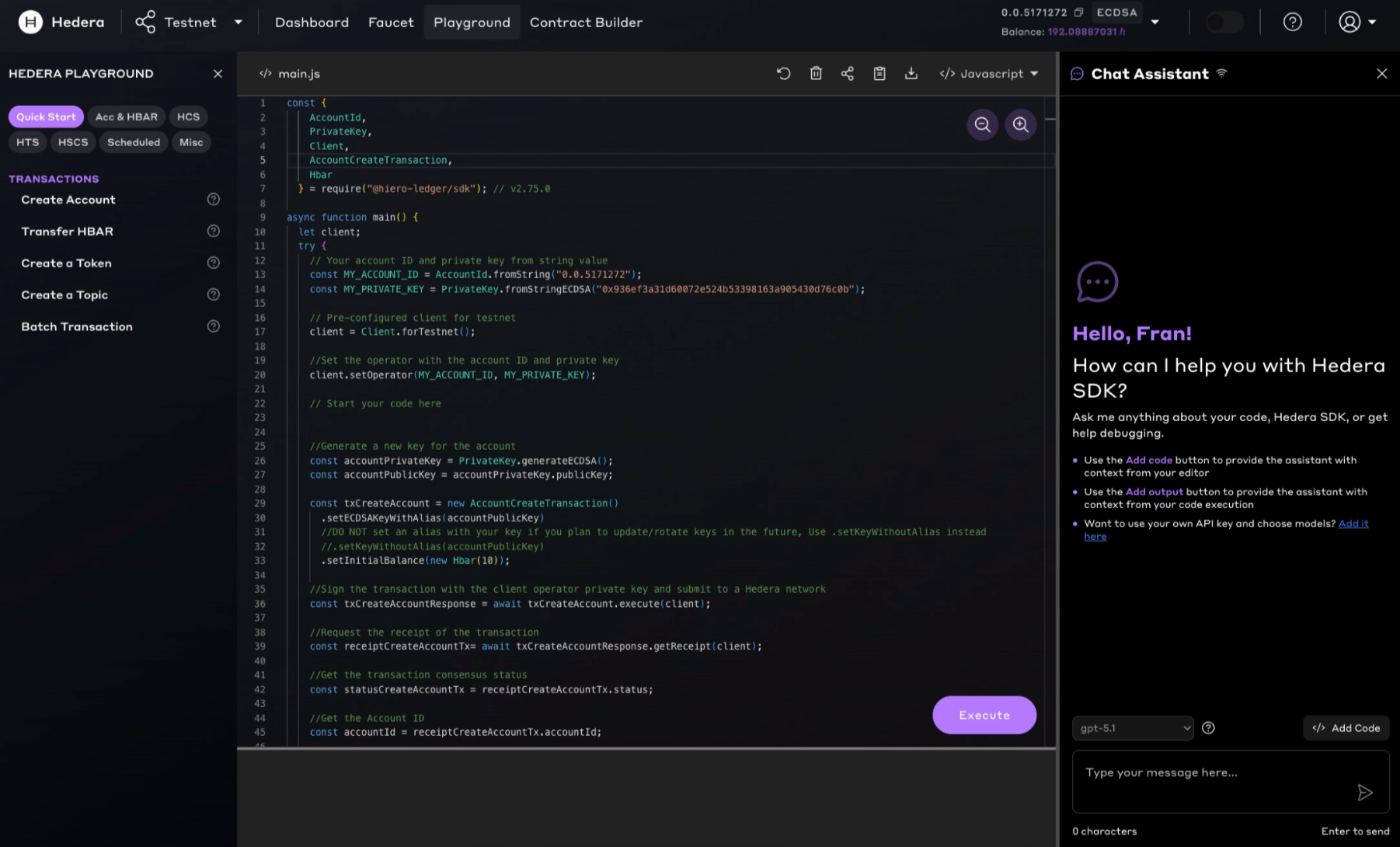Click the trash icon to clear code

pyautogui.click(x=816, y=73)
